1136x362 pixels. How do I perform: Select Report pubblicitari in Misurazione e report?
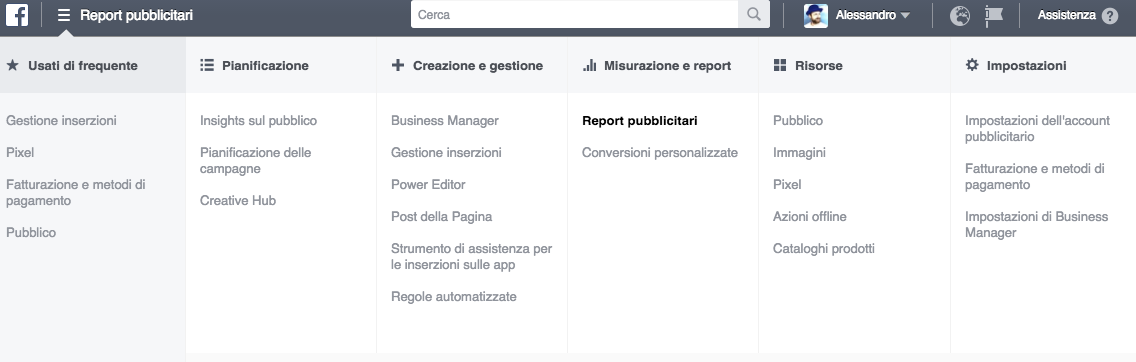pos(640,121)
